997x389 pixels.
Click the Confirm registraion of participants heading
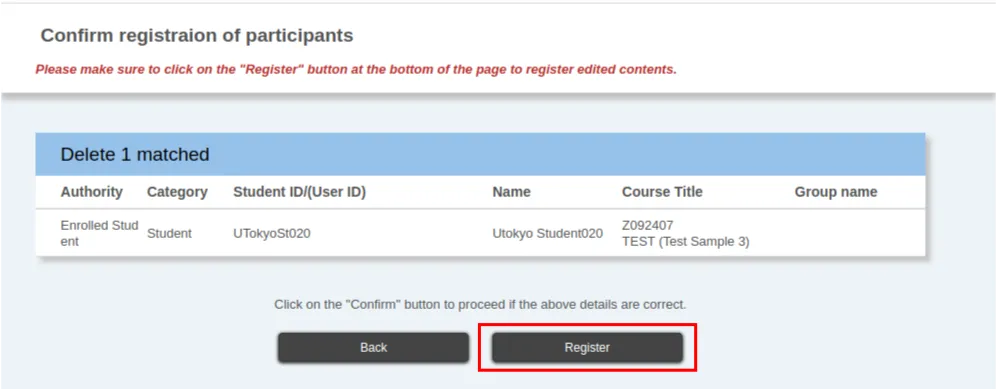point(196,36)
